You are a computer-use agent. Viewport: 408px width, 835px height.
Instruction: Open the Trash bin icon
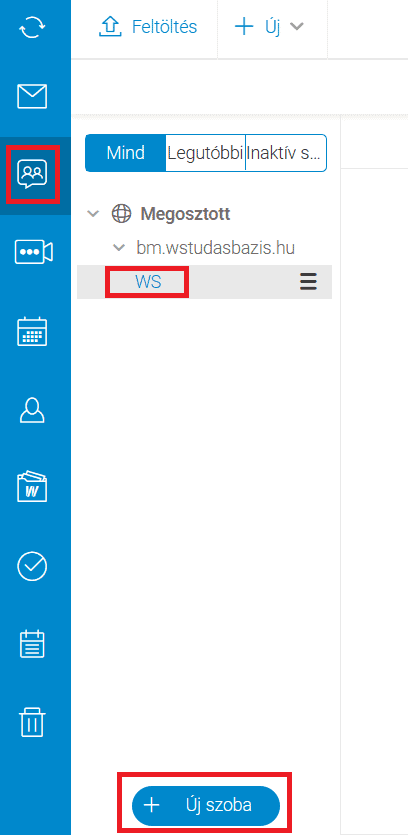[x=32, y=722]
